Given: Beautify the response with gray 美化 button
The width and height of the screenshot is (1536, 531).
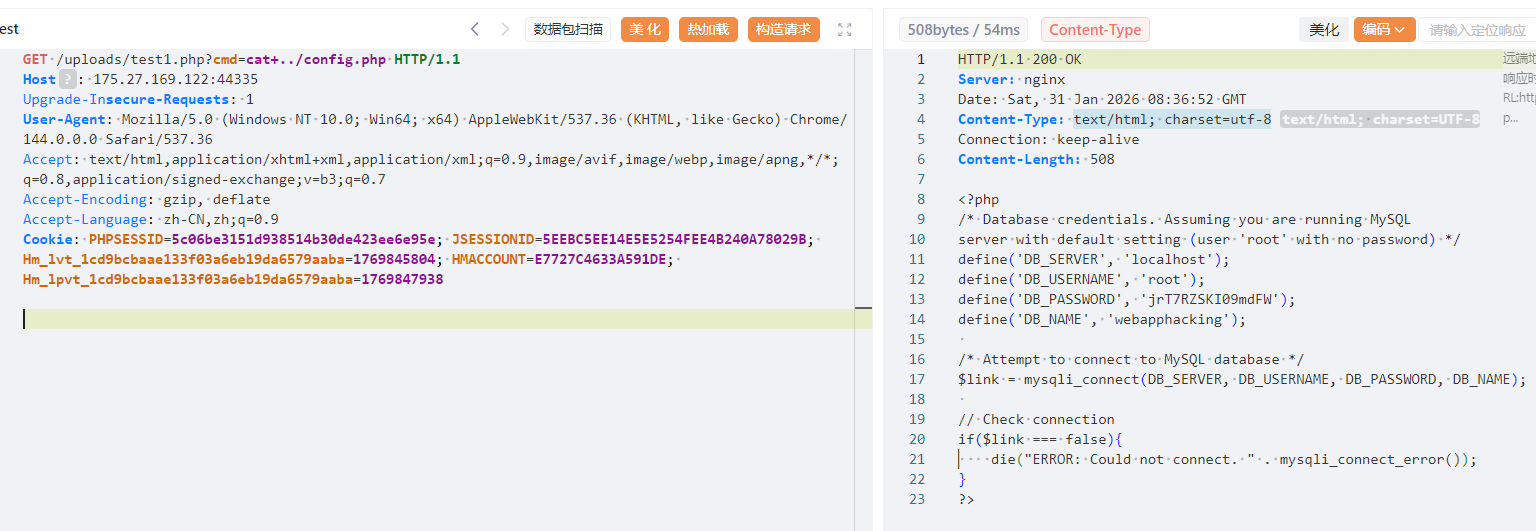Looking at the screenshot, I should 1324,30.
